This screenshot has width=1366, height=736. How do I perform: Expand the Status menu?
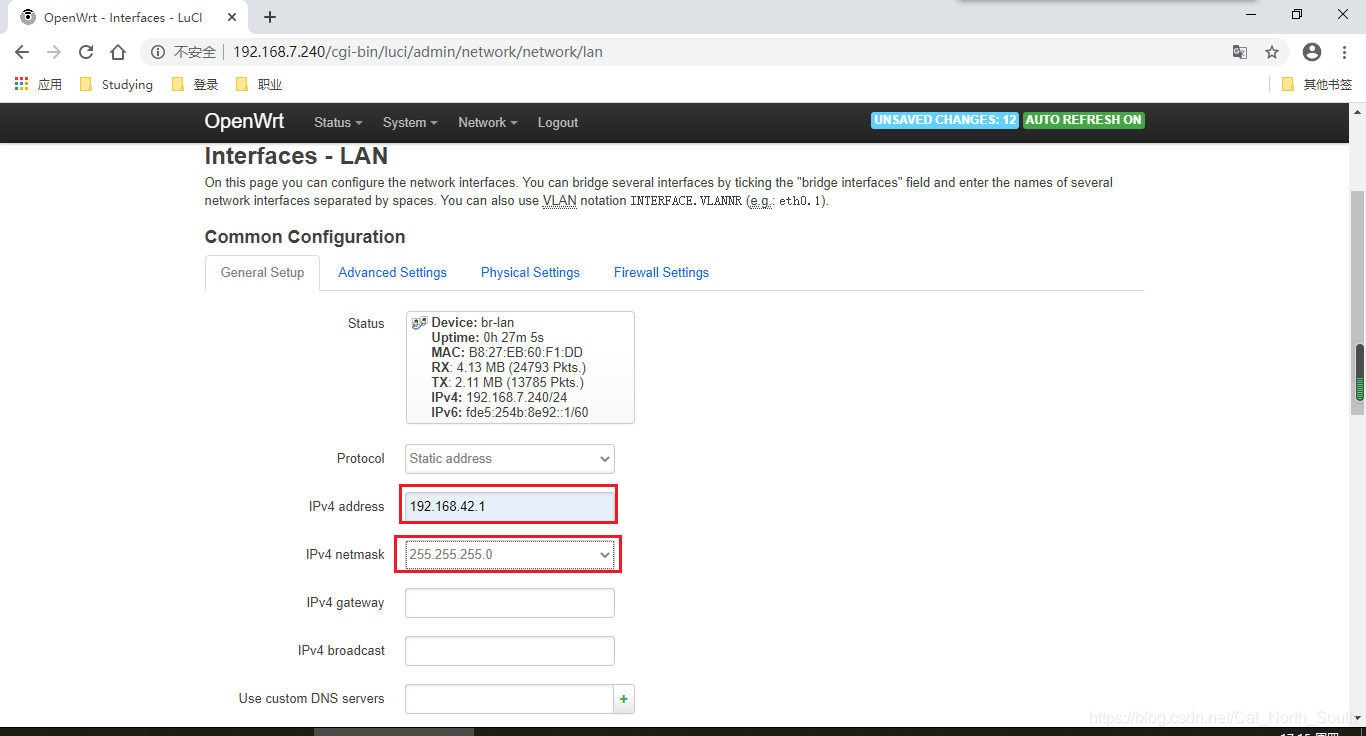pyautogui.click(x=338, y=122)
